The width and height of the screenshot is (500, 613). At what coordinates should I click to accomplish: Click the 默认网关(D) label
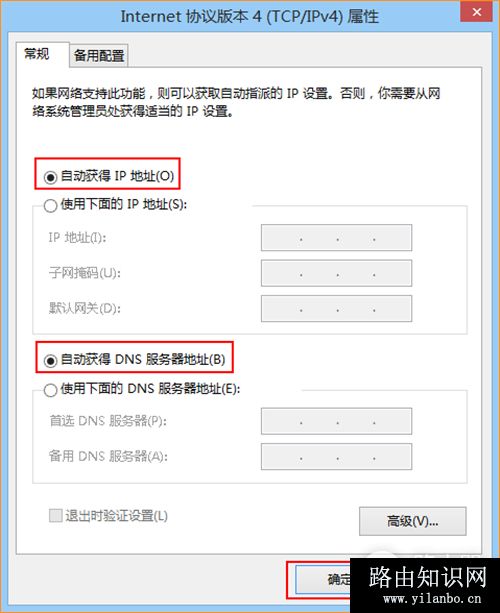pyautogui.click(x=84, y=308)
